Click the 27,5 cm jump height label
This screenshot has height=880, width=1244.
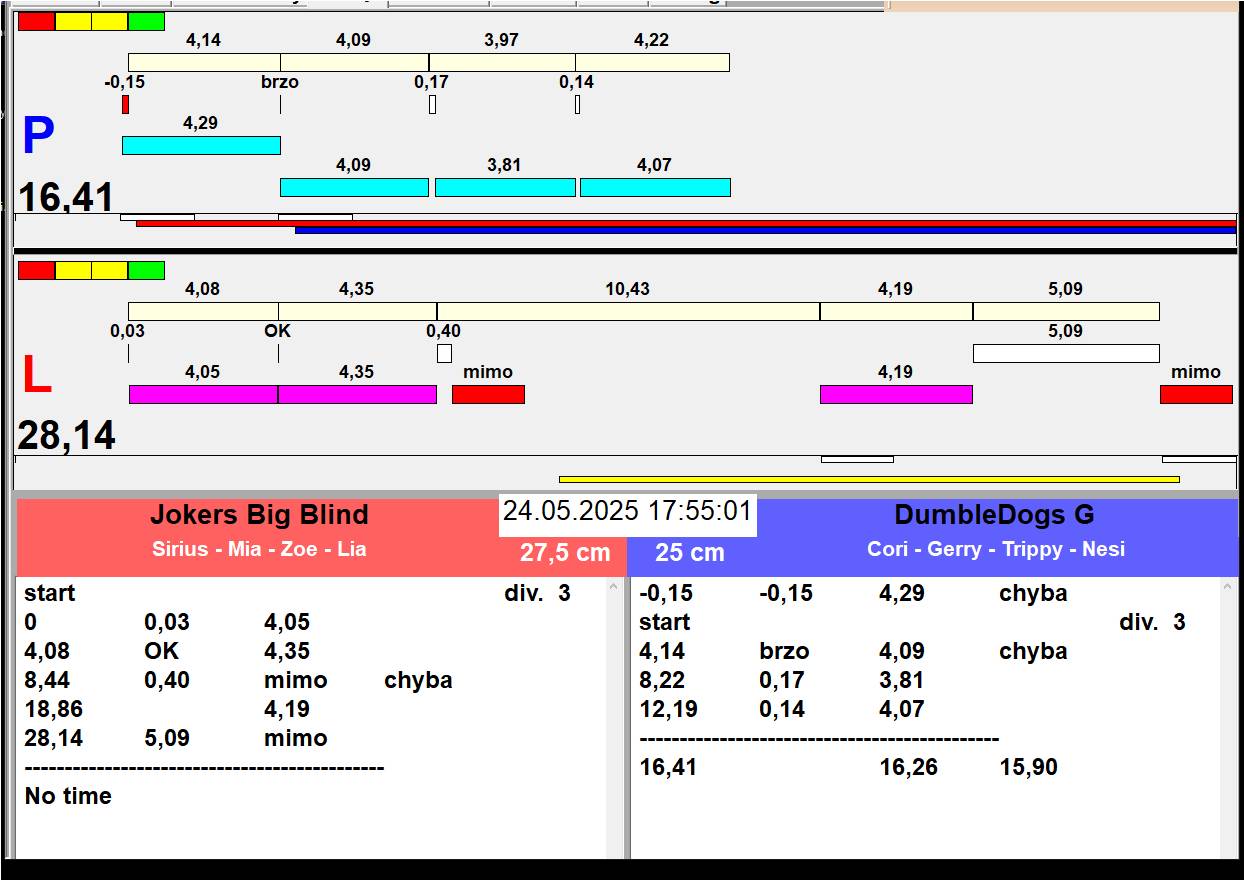[x=565, y=552]
